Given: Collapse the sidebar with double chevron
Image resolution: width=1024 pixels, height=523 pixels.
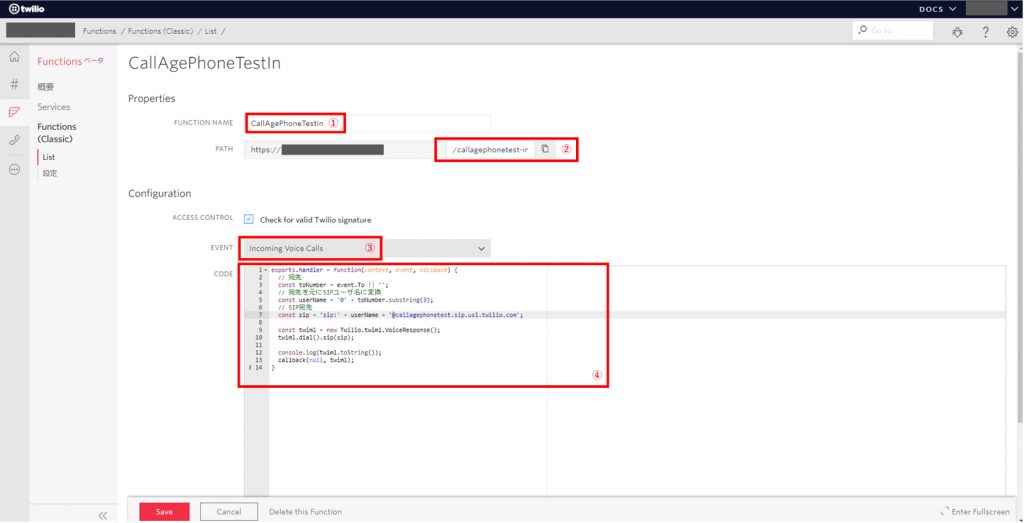Looking at the screenshot, I should 103,515.
